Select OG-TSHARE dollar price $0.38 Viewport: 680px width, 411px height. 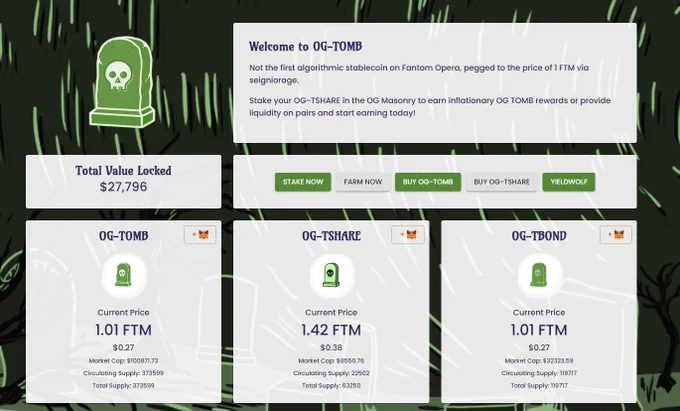coord(331,348)
